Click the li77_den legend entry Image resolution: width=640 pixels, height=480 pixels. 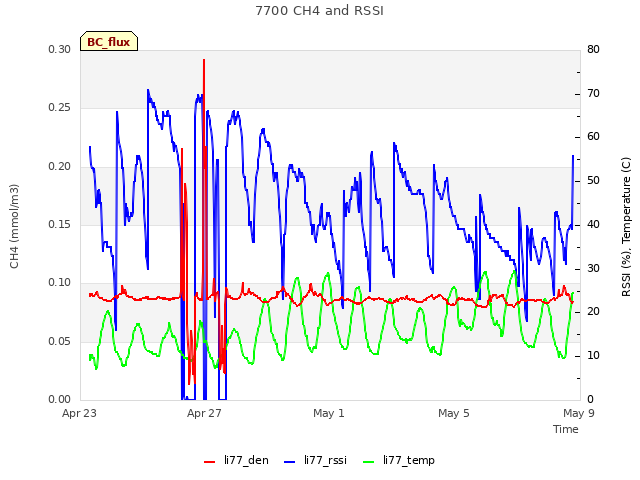[x=236, y=460]
